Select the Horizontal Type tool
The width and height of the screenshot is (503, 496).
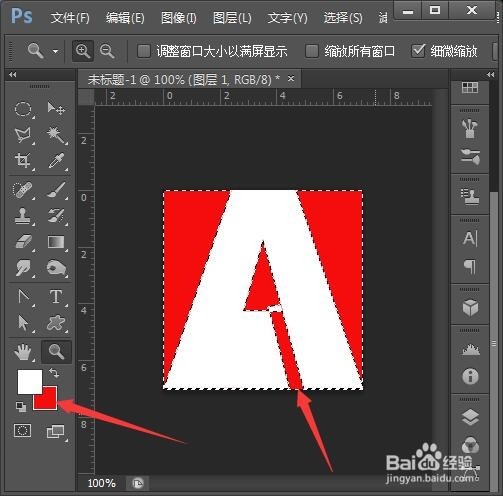[56, 296]
